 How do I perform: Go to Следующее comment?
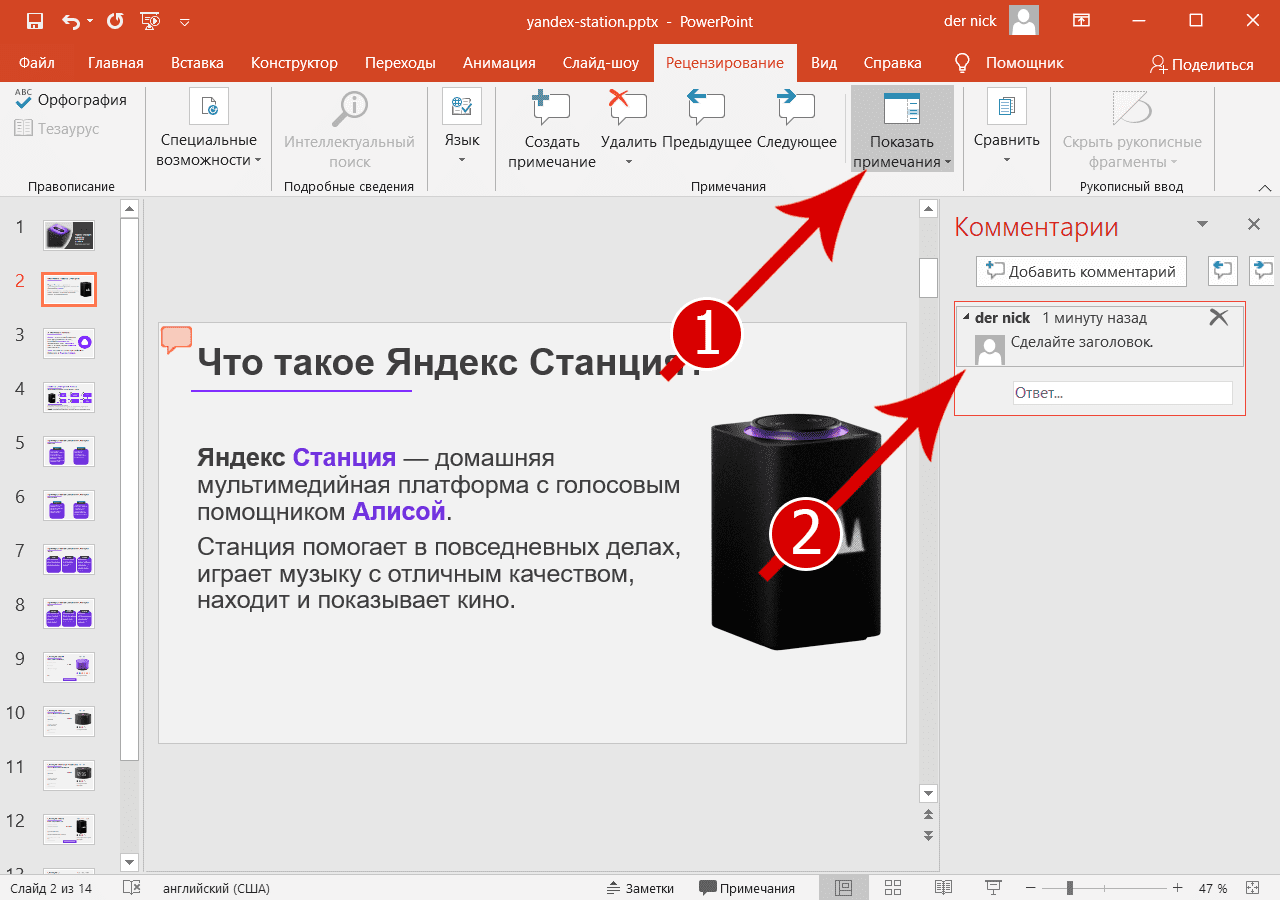coord(796,120)
